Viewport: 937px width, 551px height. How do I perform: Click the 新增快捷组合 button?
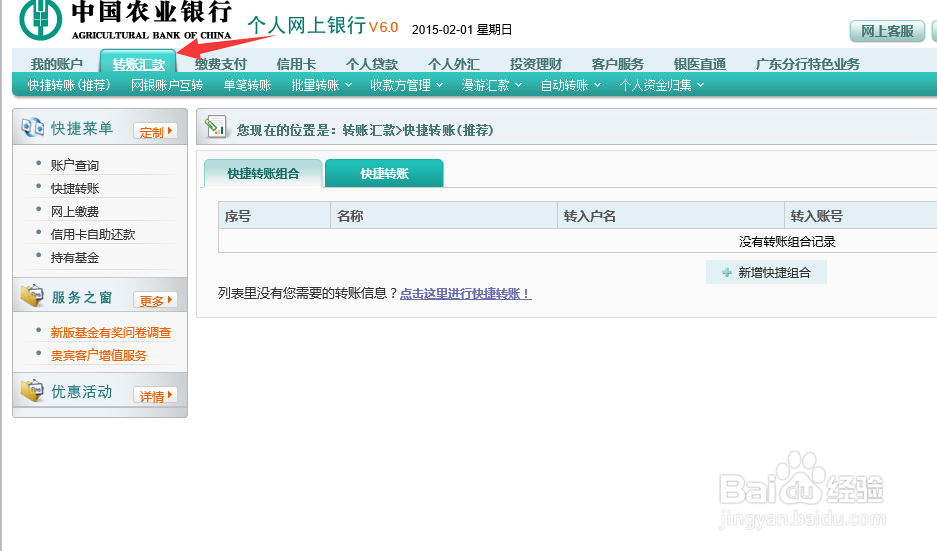tap(766, 273)
